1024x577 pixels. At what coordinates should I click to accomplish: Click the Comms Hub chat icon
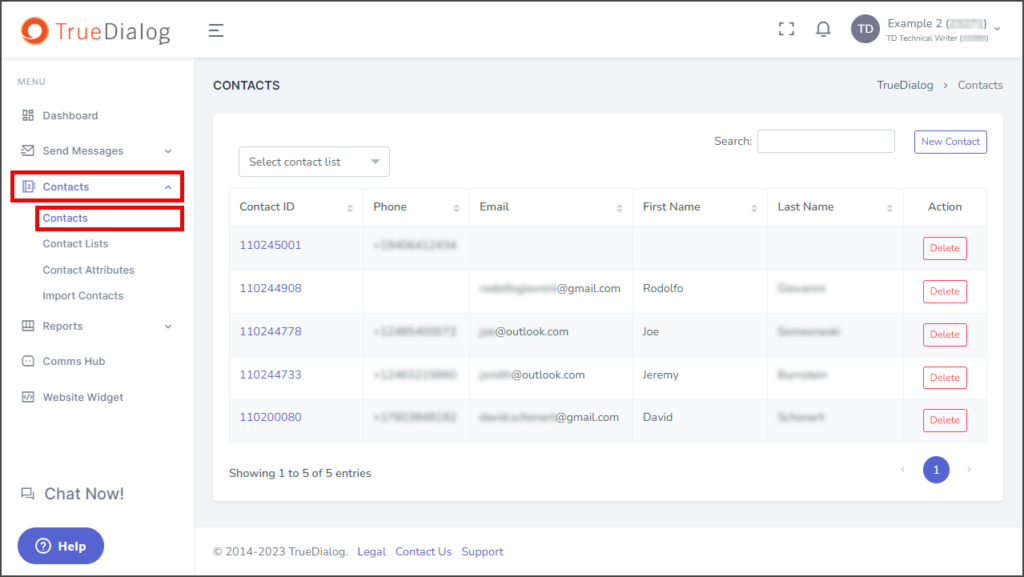[x=27, y=361]
